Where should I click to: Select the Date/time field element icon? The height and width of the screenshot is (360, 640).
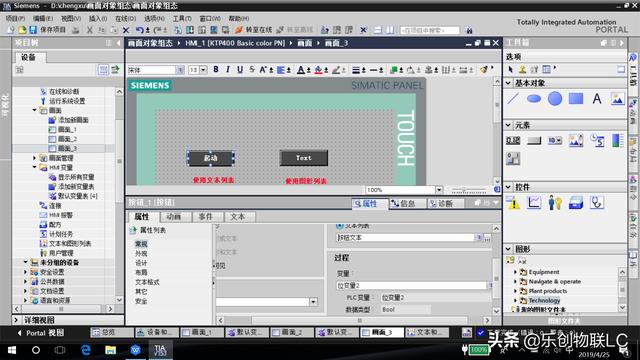pyautogui.click(x=597, y=140)
